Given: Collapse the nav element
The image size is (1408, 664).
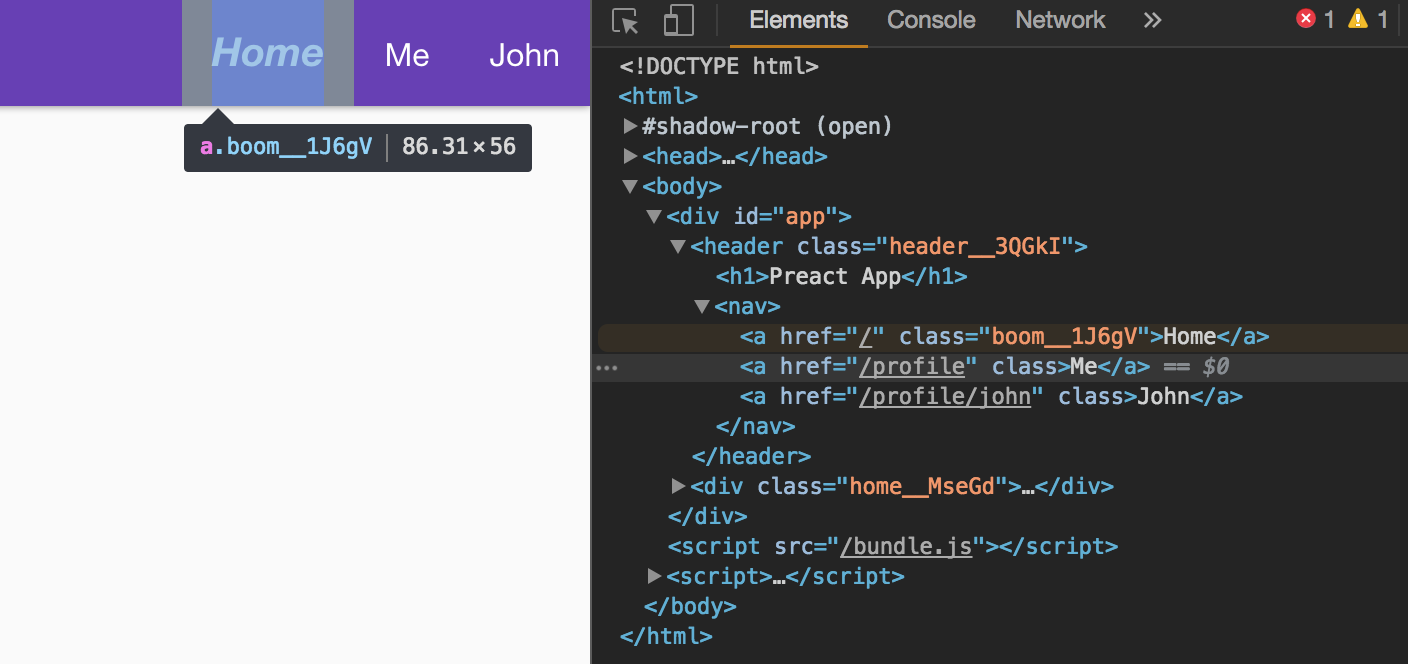Looking at the screenshot, I should pyautogui.click(x=702, y=306).
